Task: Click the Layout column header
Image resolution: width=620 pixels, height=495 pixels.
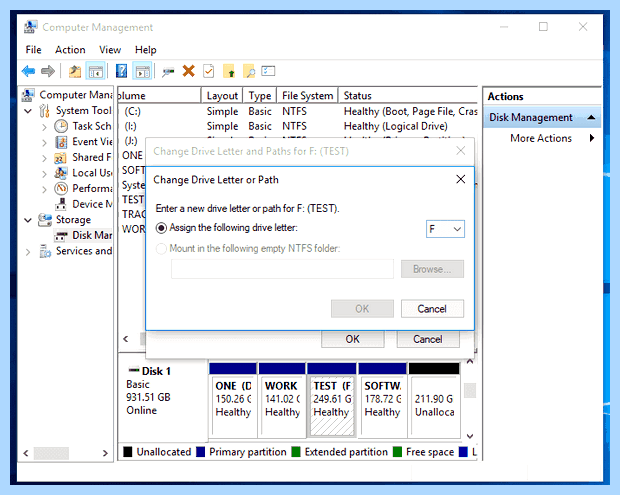Action: pos(222,96)
